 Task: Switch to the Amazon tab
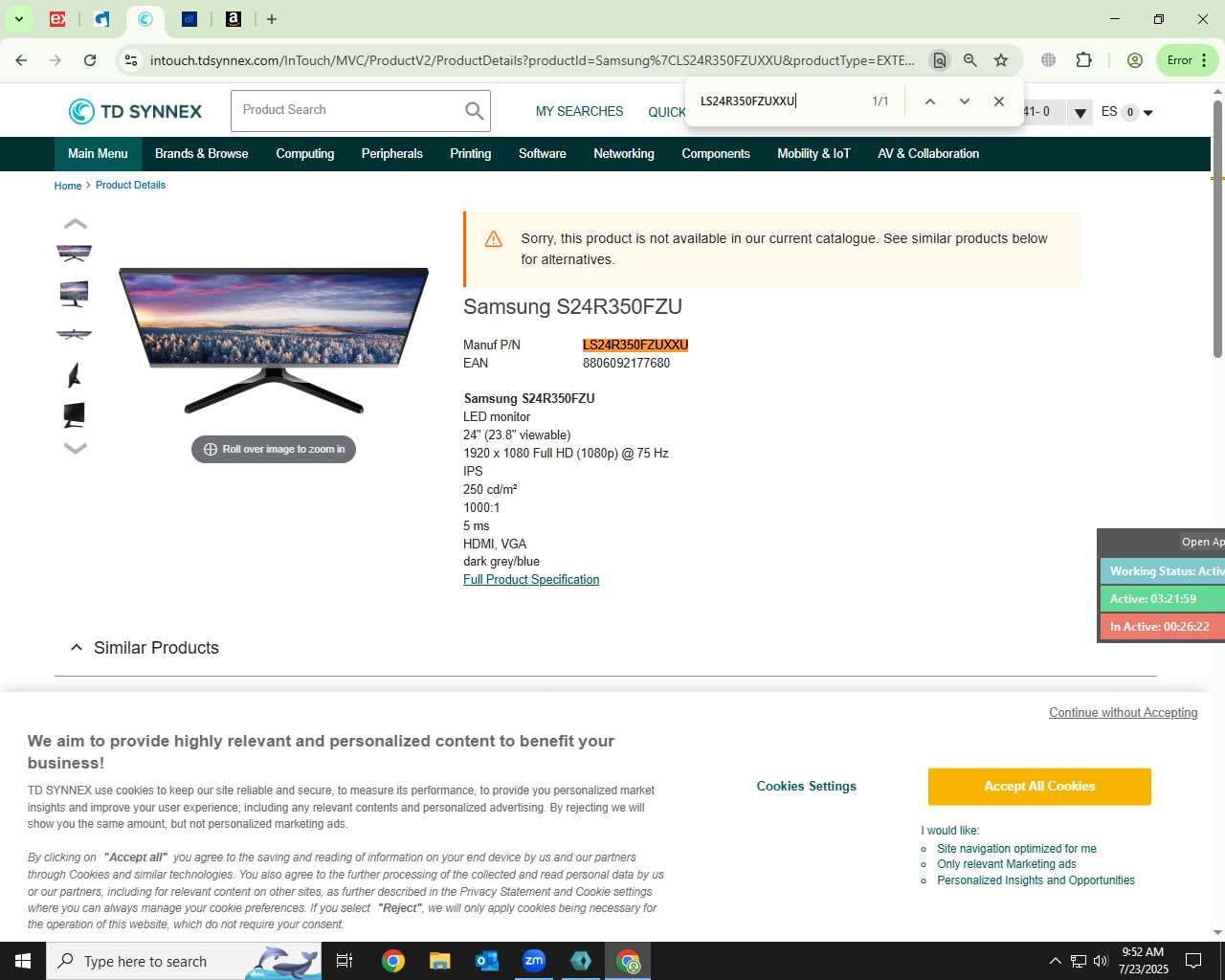tap(234, 19)
